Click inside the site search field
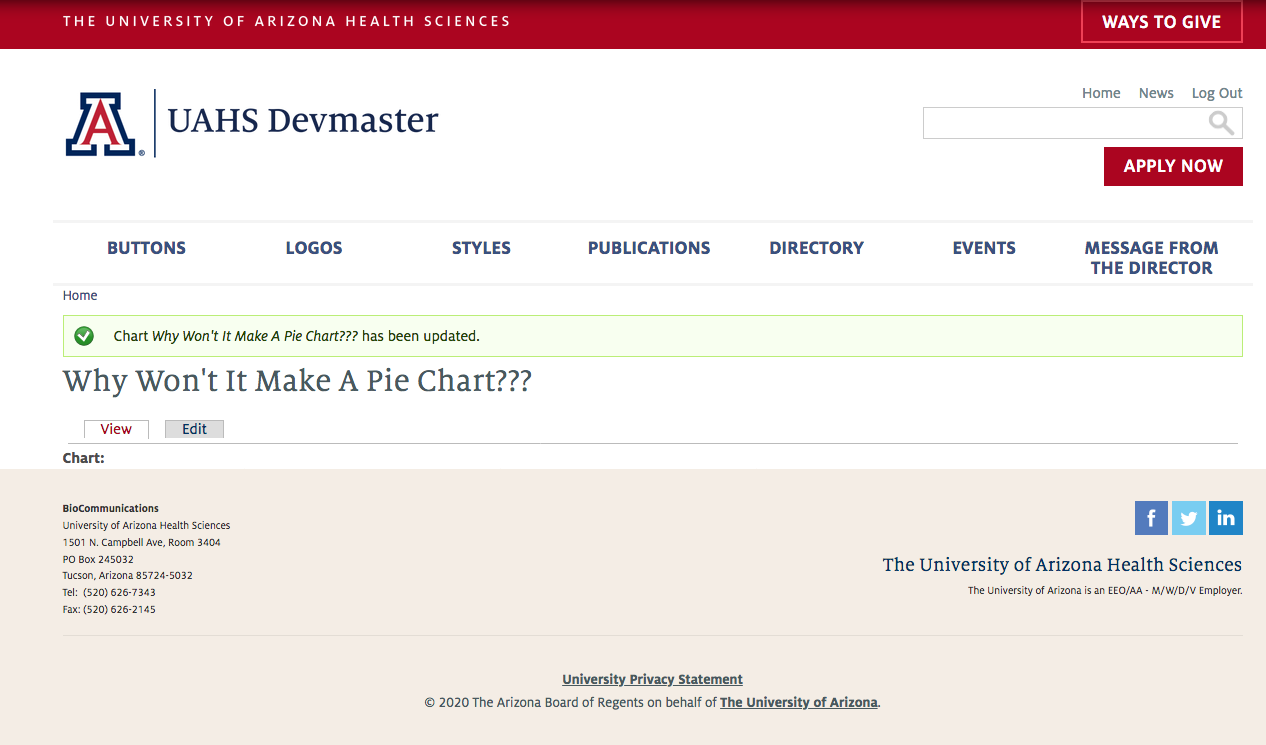 click(1064, 123)
